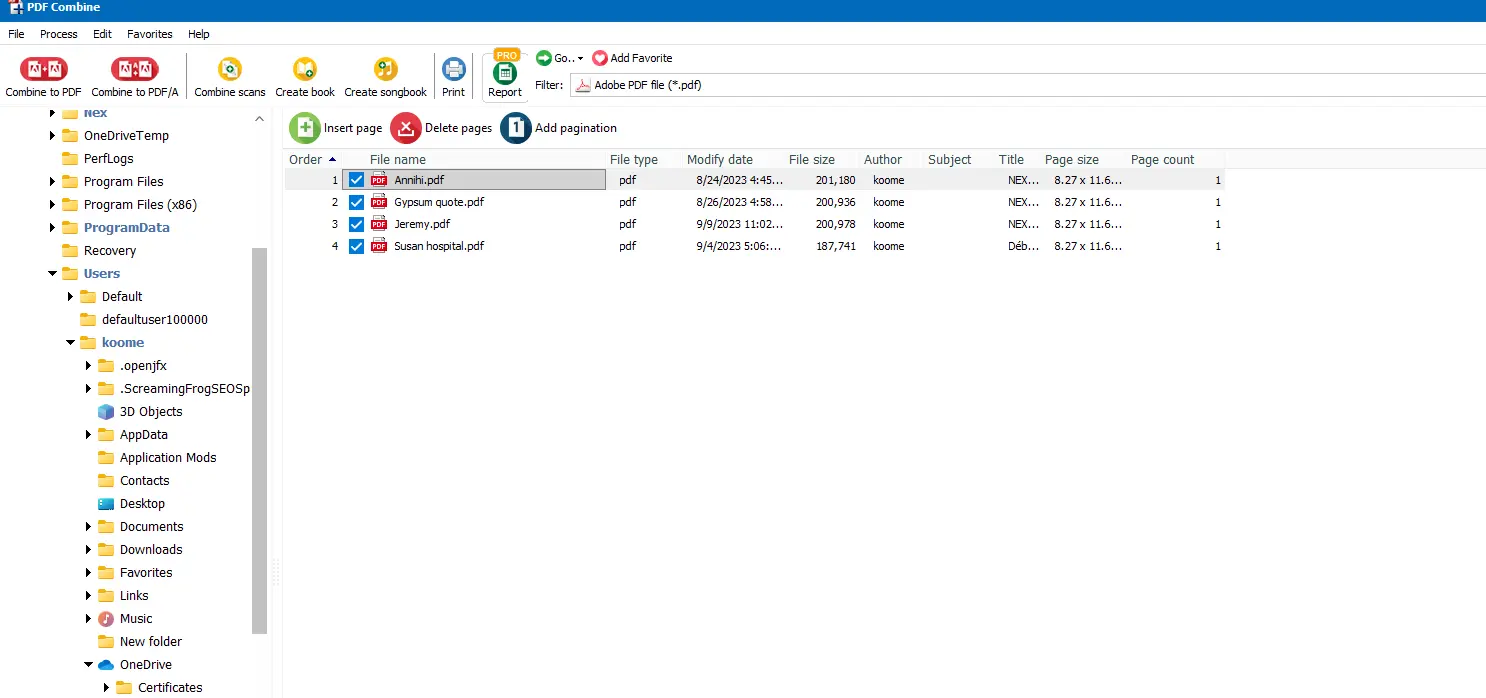Click the folder tree vertical scrollbar
Screen dimensions: 1486x698
pyautogui.click(x=260, y=440)
